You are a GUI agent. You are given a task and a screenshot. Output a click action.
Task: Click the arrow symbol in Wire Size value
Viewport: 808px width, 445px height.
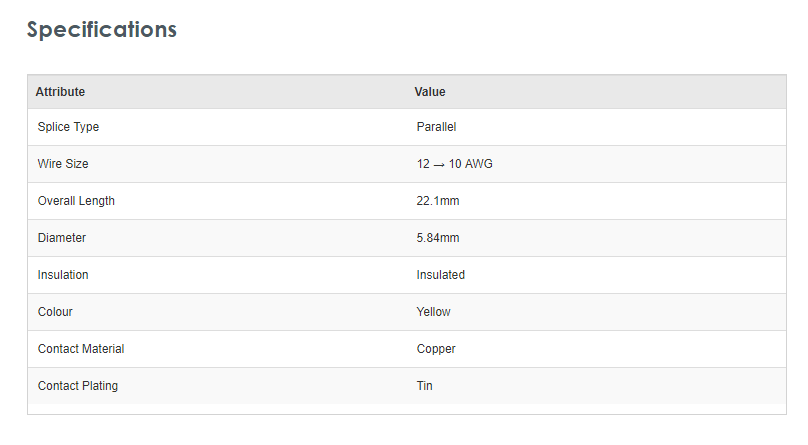[x=439, y=165]
